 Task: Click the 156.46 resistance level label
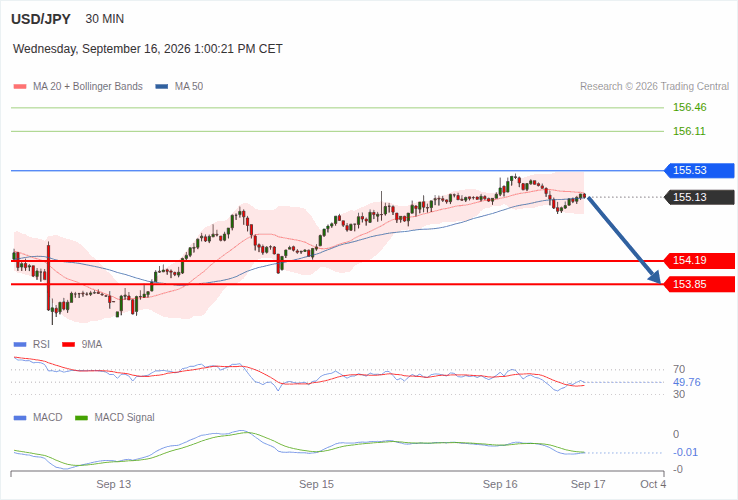[690, 107]
